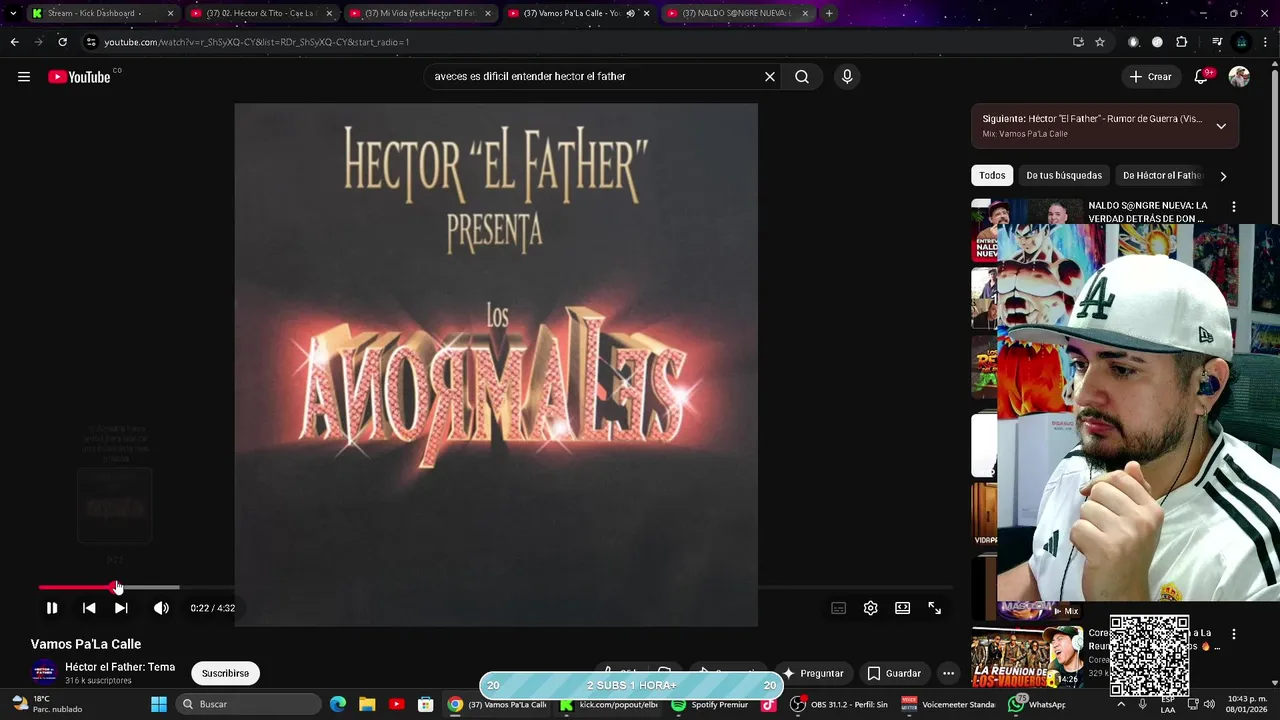Open the browser extensions puzzle icon
The image size is (1280, 720).
coord(1182,42)
